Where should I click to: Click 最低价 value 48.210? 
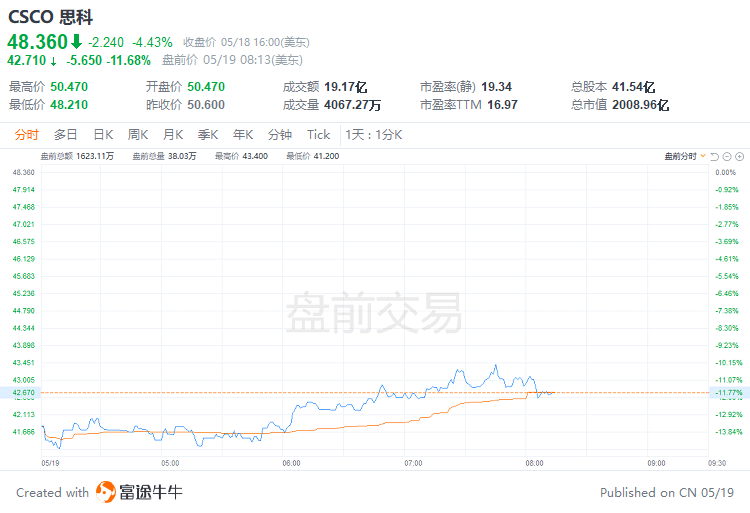(x=69, y=105)
